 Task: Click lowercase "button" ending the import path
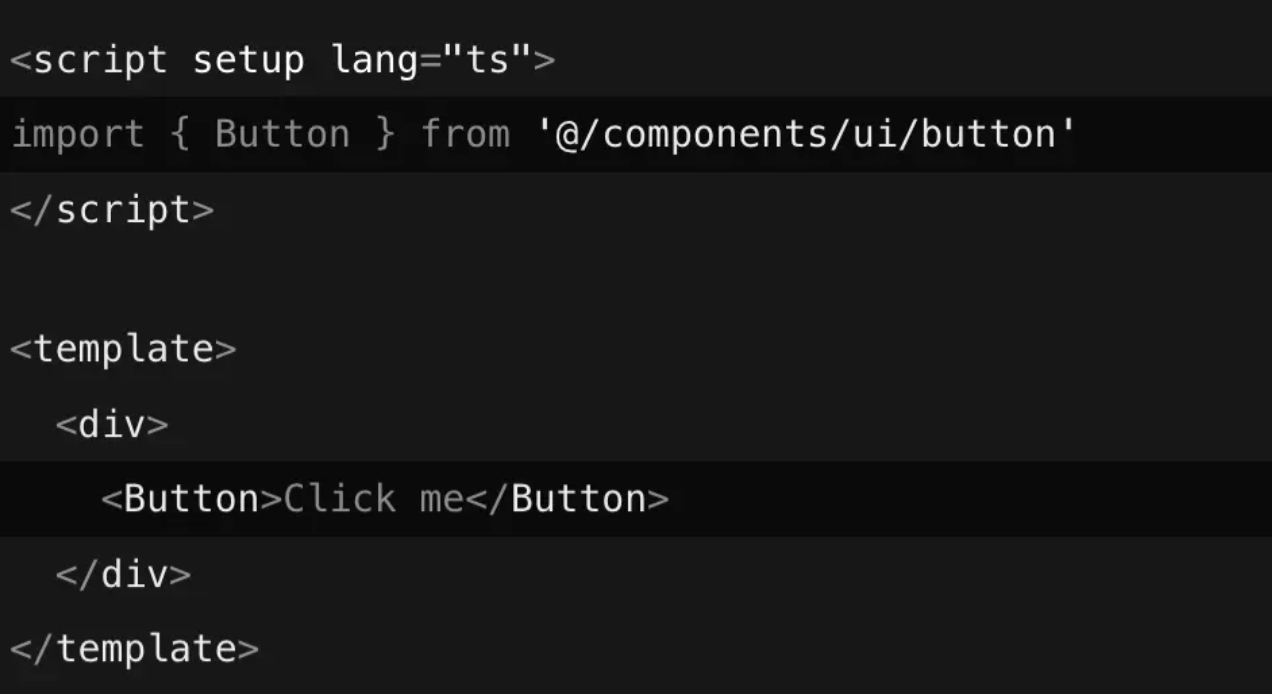[x=987, y=134]
